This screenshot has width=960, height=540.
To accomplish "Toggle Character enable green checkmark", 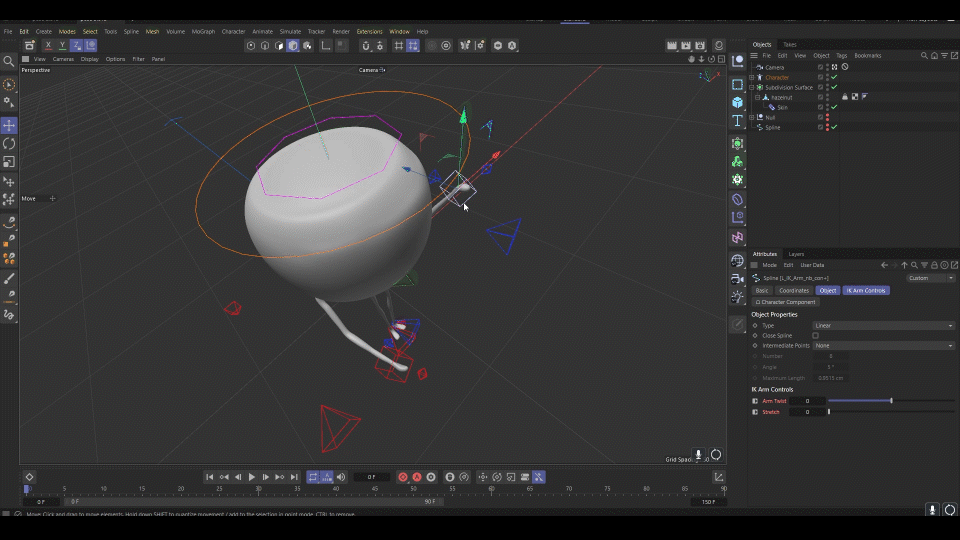I will pos(834,77).
